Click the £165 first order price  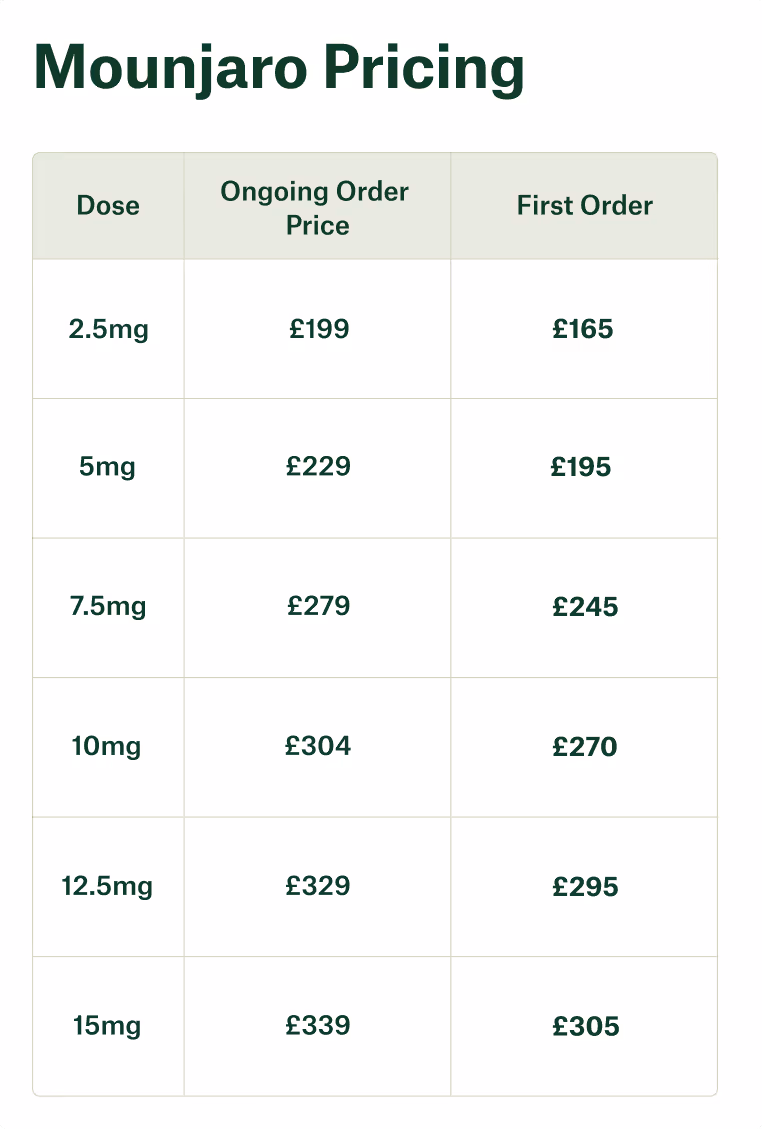point(583,329)
